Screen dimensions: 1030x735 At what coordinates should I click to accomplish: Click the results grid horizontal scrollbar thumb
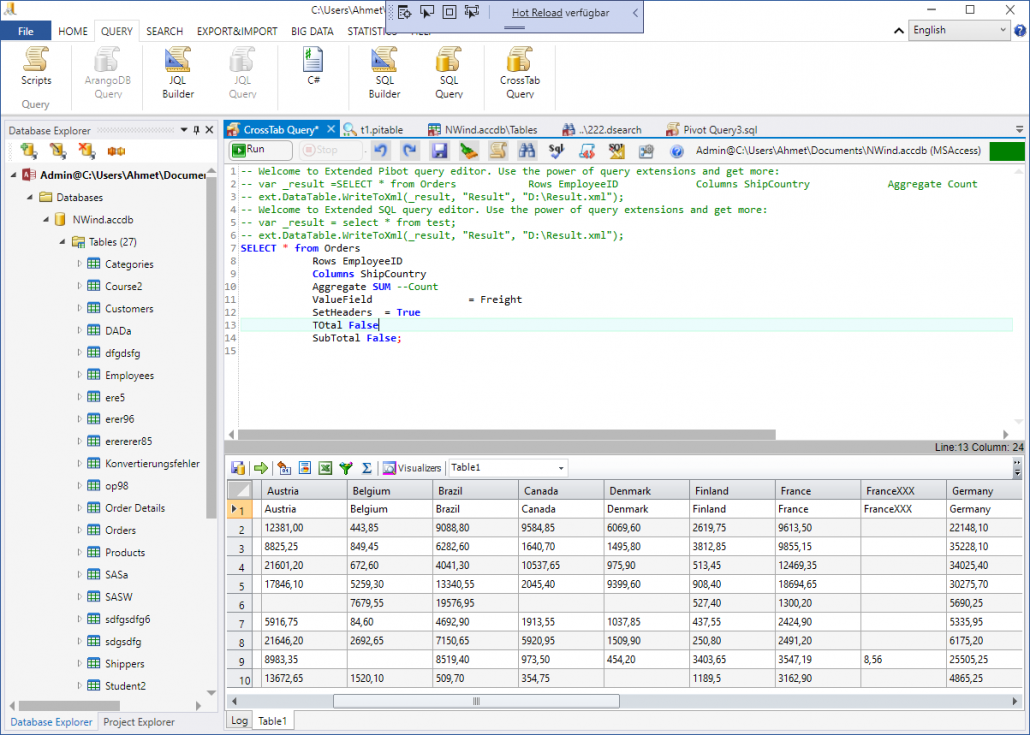(476, 701)
